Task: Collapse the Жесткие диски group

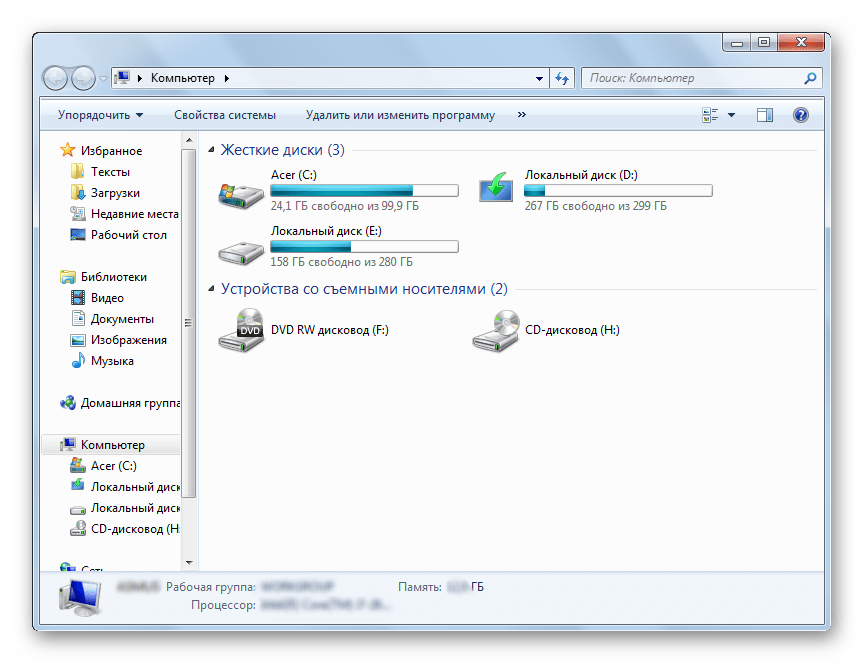Action: pyautogui.click(x=211, y=149)
